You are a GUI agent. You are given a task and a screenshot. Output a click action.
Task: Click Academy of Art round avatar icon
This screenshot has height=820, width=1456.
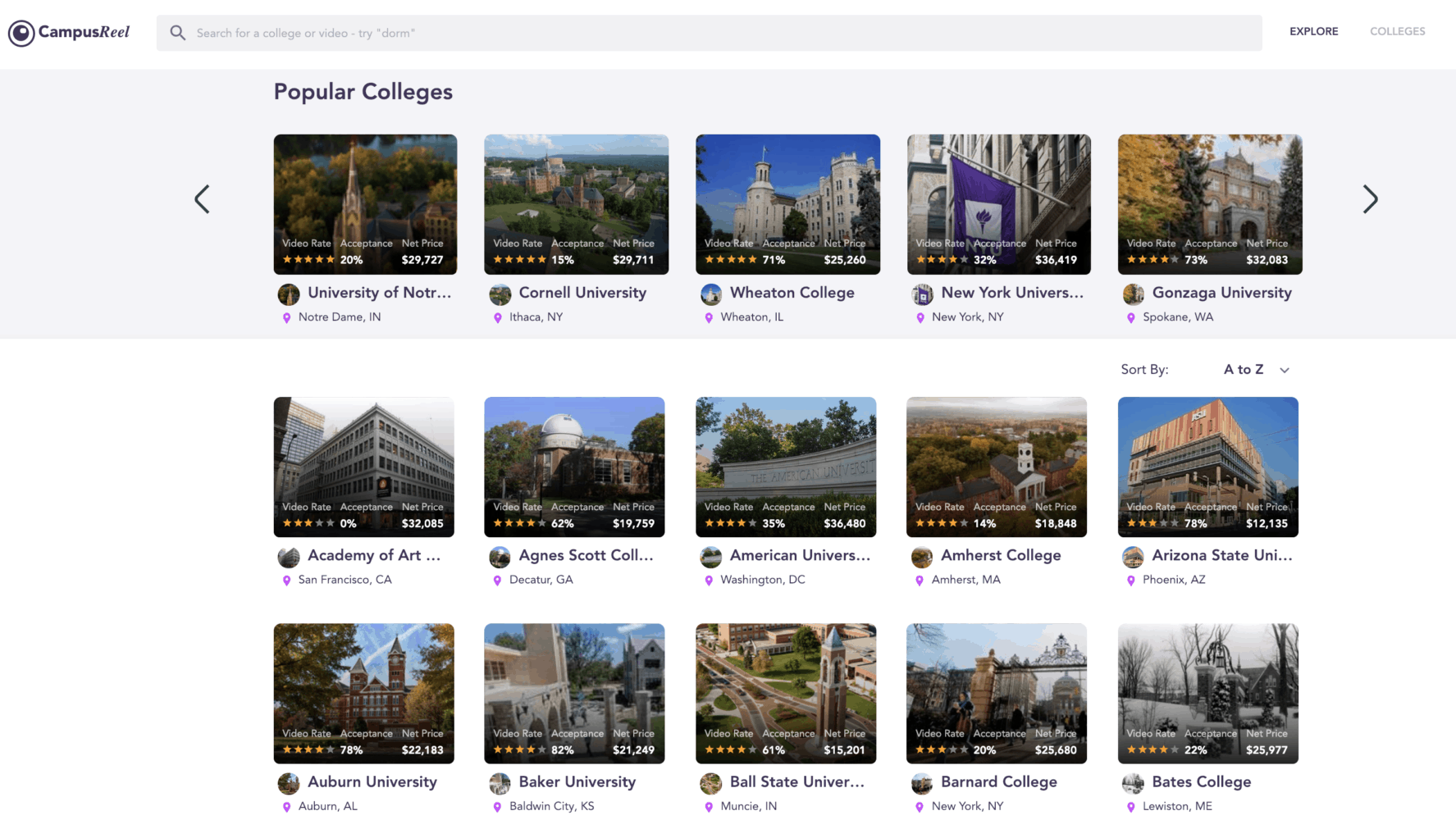[x=289, y=558]
